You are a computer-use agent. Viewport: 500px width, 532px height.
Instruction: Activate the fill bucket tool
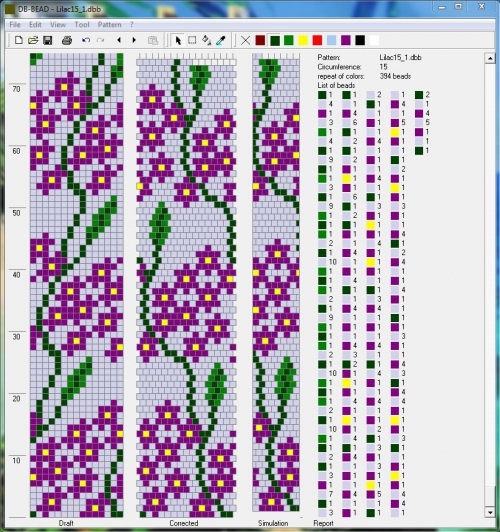[x=207, y=40]
